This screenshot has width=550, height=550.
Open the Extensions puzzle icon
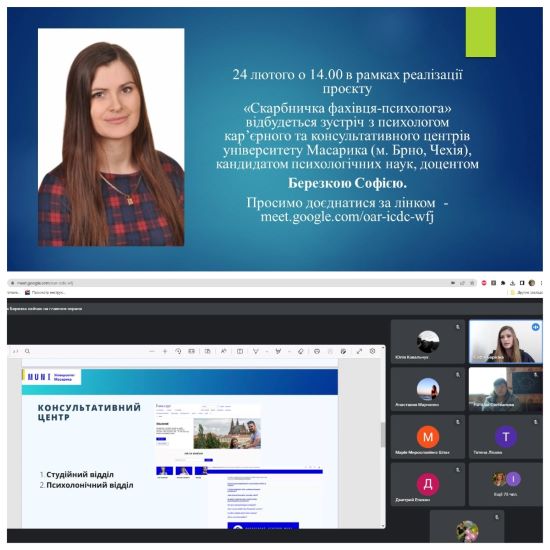503,283
